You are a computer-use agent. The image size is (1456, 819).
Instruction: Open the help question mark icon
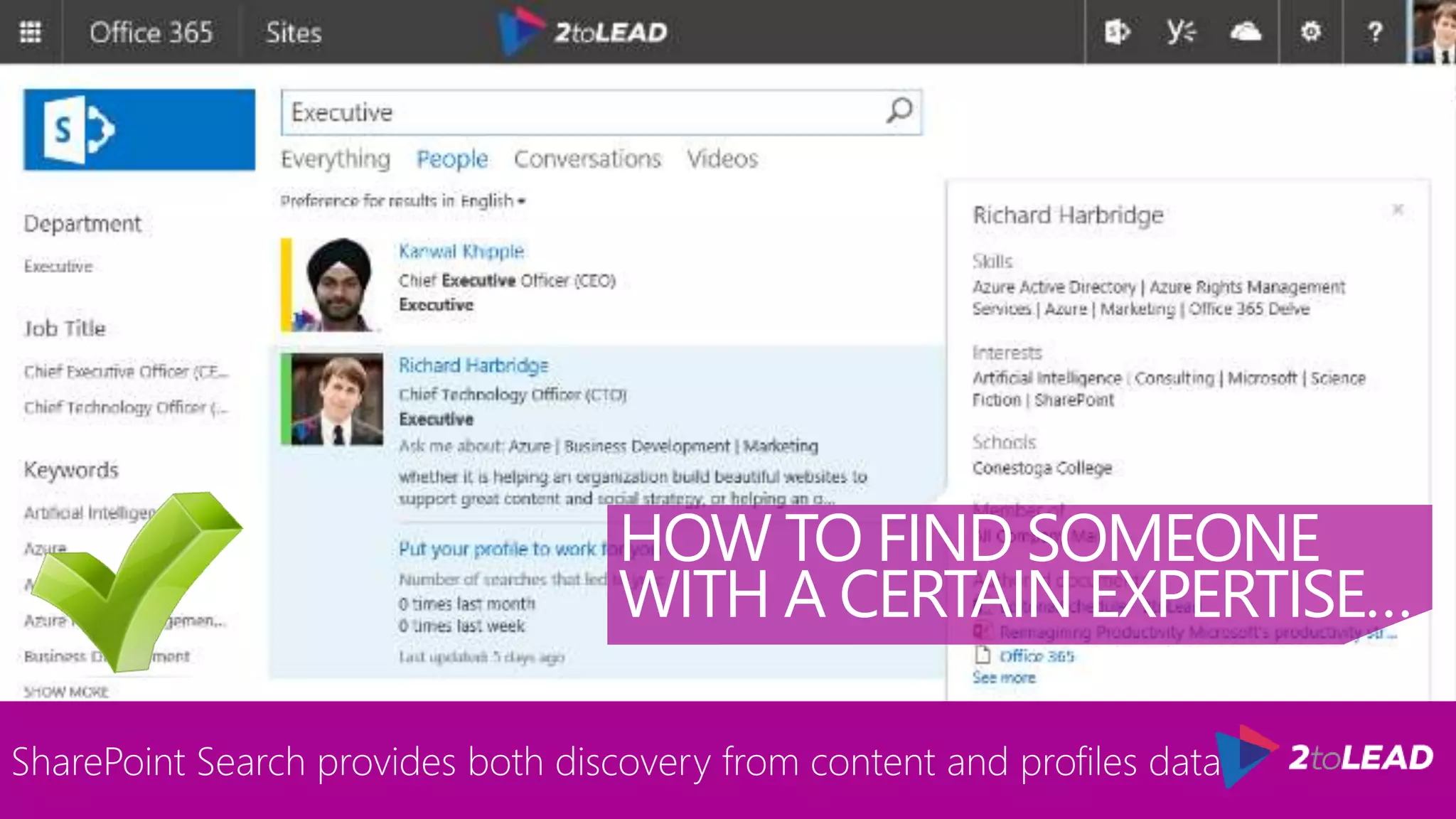coord(1375,32)
